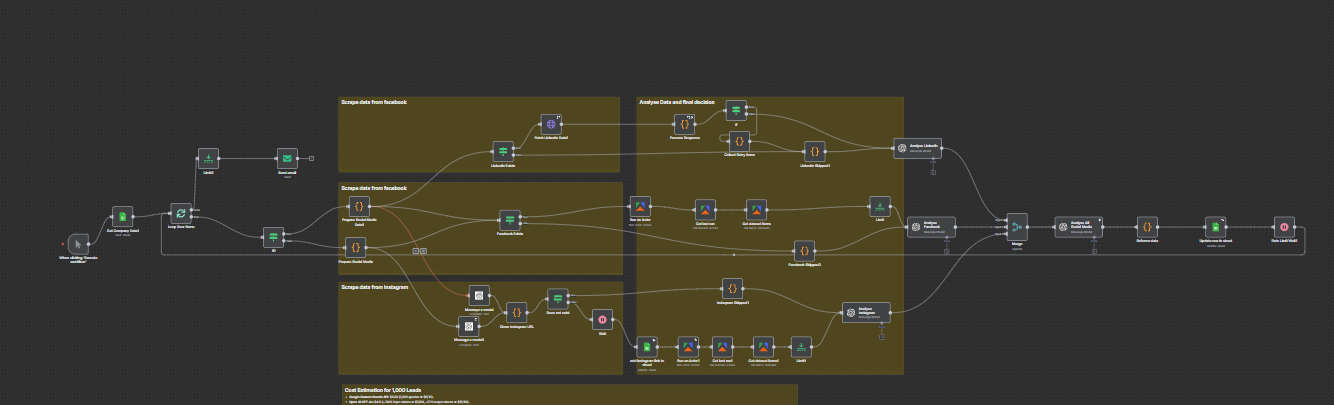The width and height of the screenshot is (1334, 405).
Task: Select the Rate Limit Wait node
Action: (1282, 227)
